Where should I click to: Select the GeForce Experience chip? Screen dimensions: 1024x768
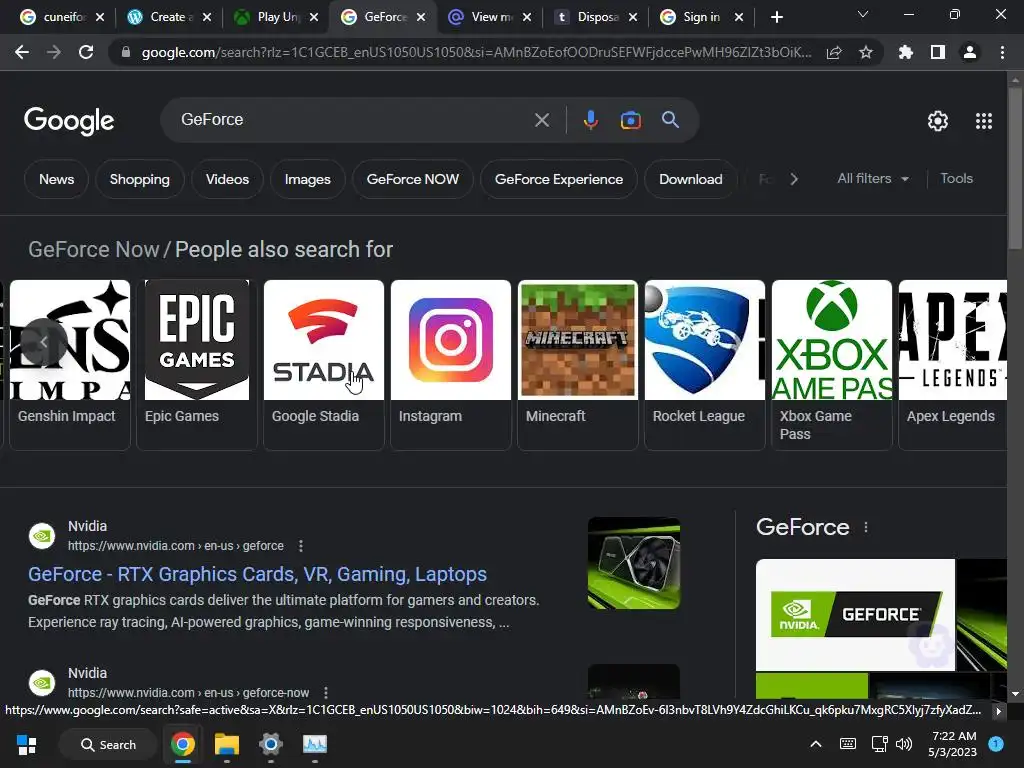click(558, 179)
